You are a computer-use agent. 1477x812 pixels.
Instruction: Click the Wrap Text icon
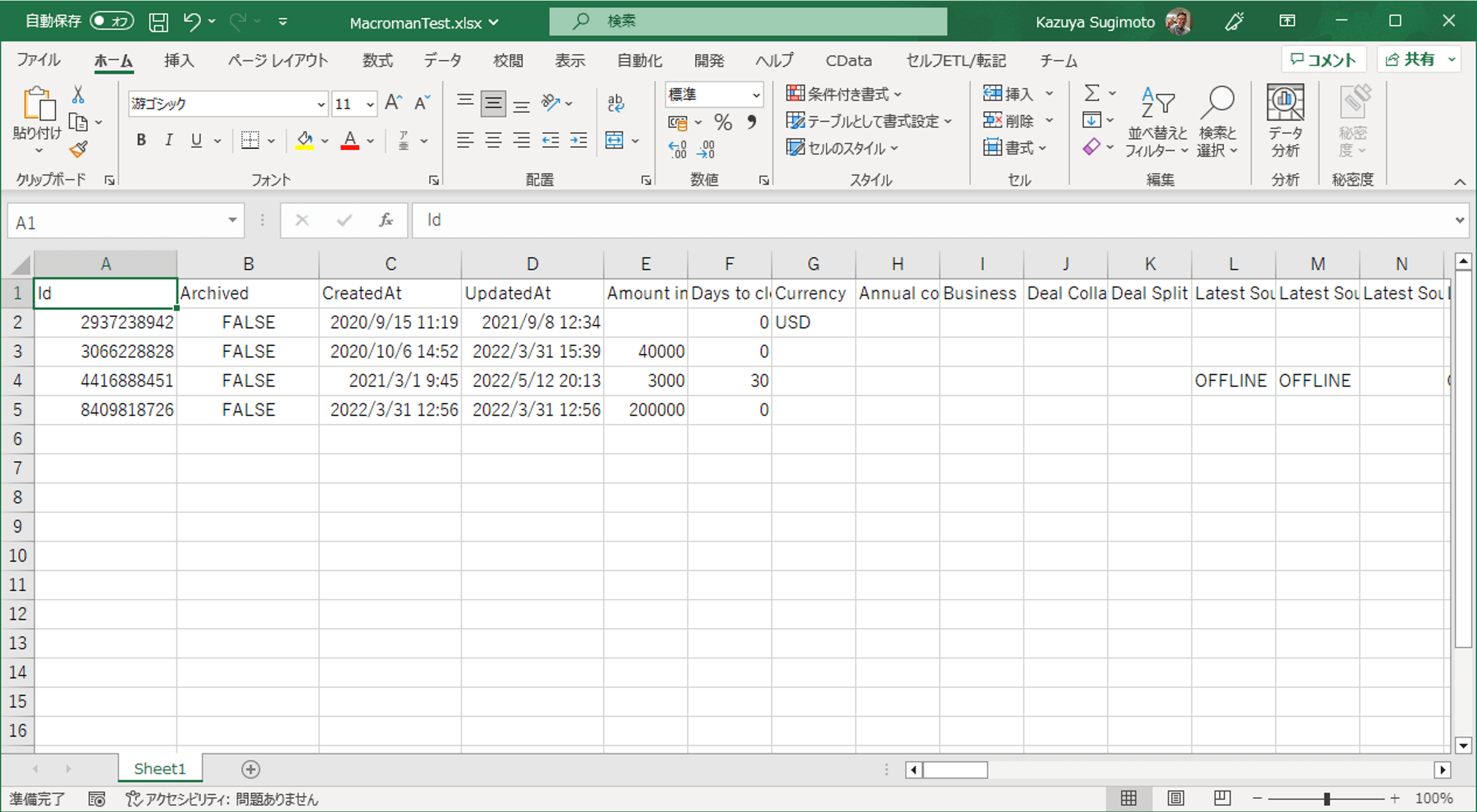[615, 103]
